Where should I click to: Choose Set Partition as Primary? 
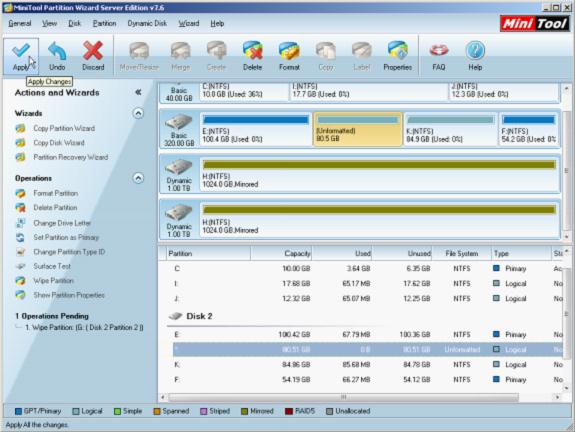click(66, 237)
